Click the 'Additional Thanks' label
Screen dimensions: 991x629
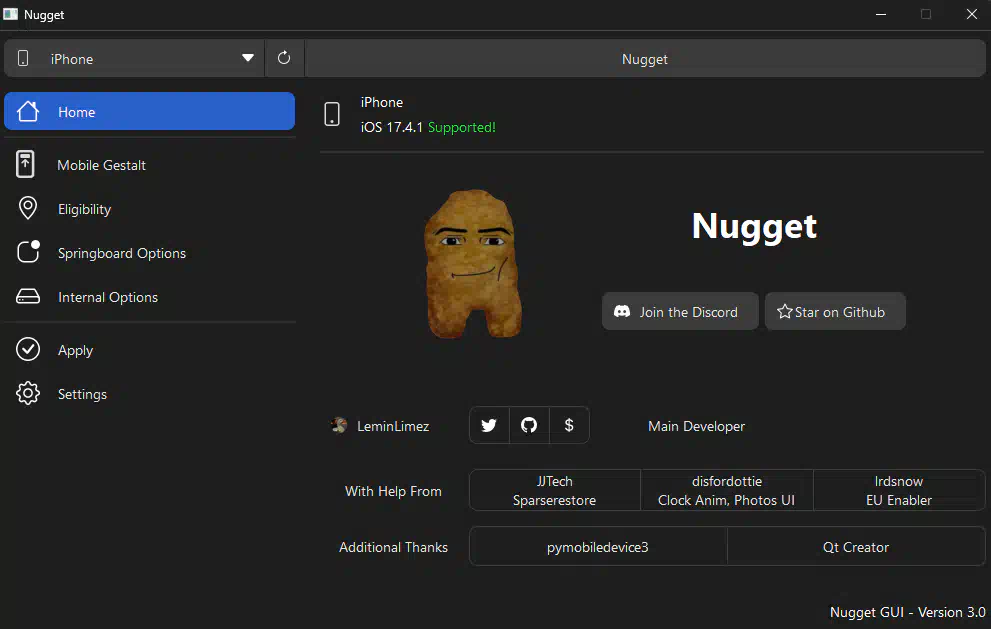(x=393, y=547)
